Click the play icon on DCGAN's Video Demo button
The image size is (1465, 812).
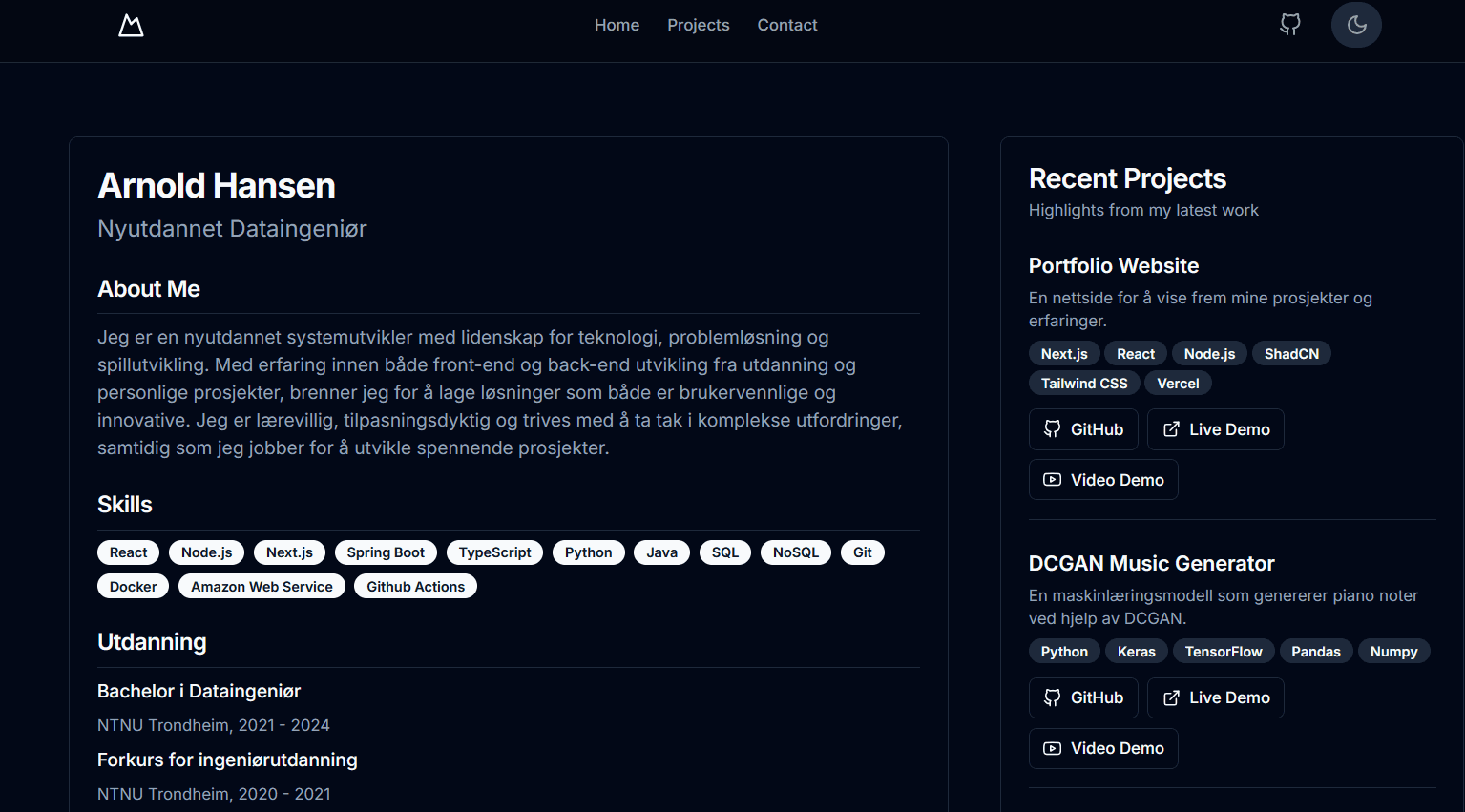1052,748
